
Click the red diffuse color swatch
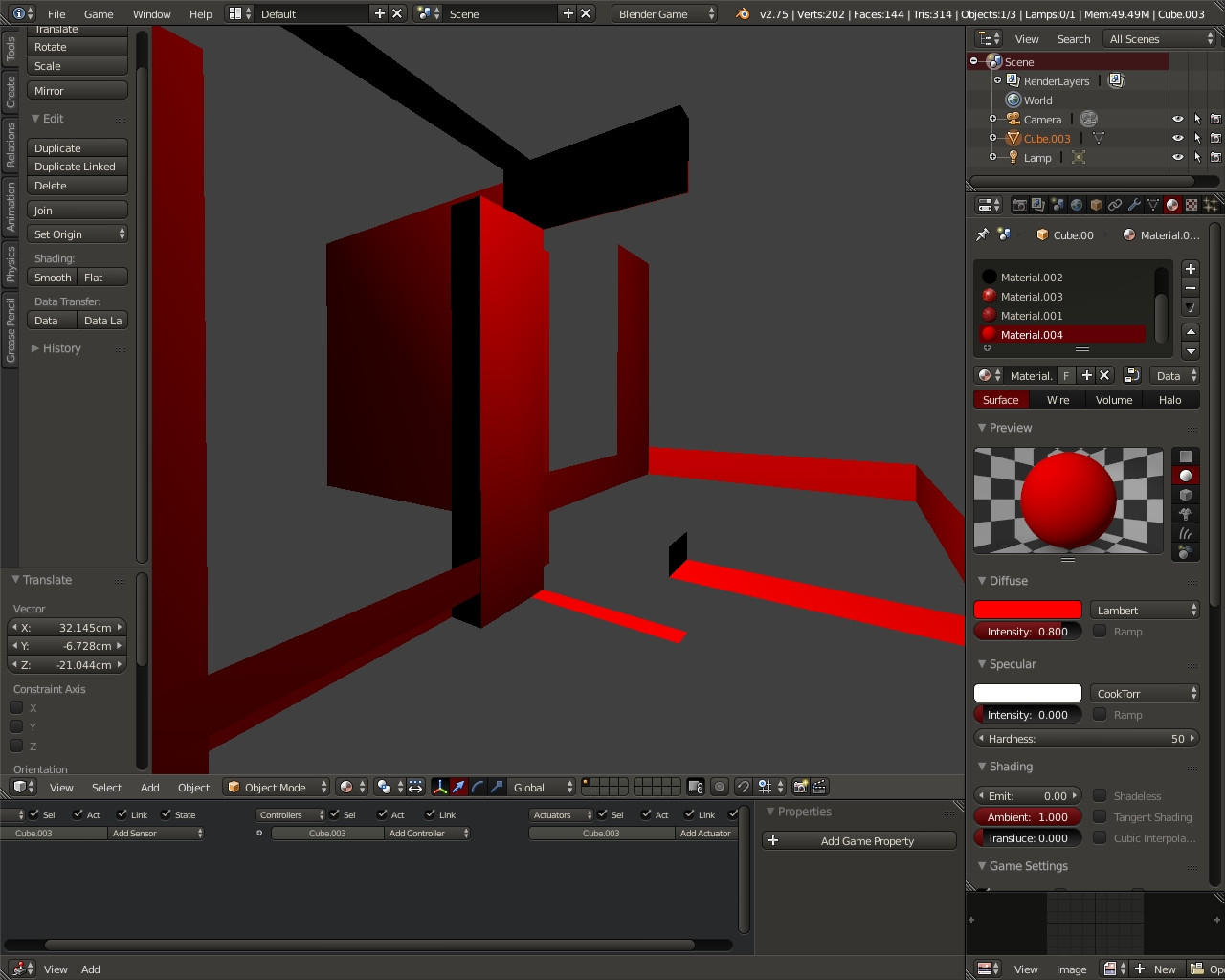[x=1027, y=610]
